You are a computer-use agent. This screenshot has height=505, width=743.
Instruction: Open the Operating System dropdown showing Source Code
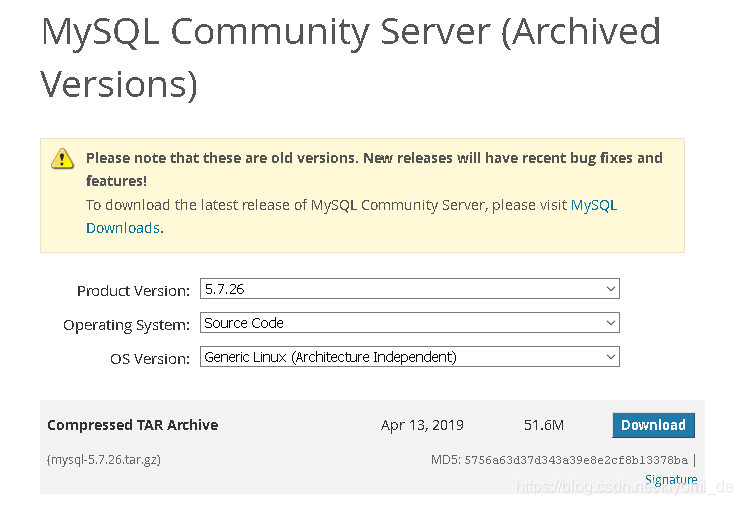pos(409,323)
